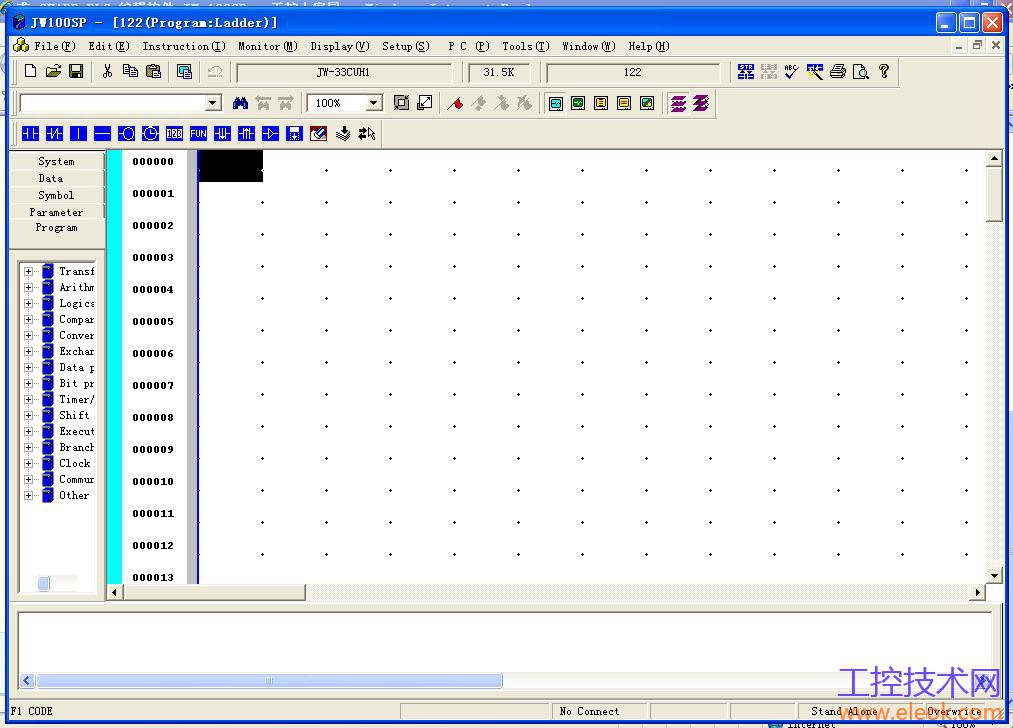Click the first purple ladder lines icon
The image size is (1013, 728).
[x=678, y=103]
